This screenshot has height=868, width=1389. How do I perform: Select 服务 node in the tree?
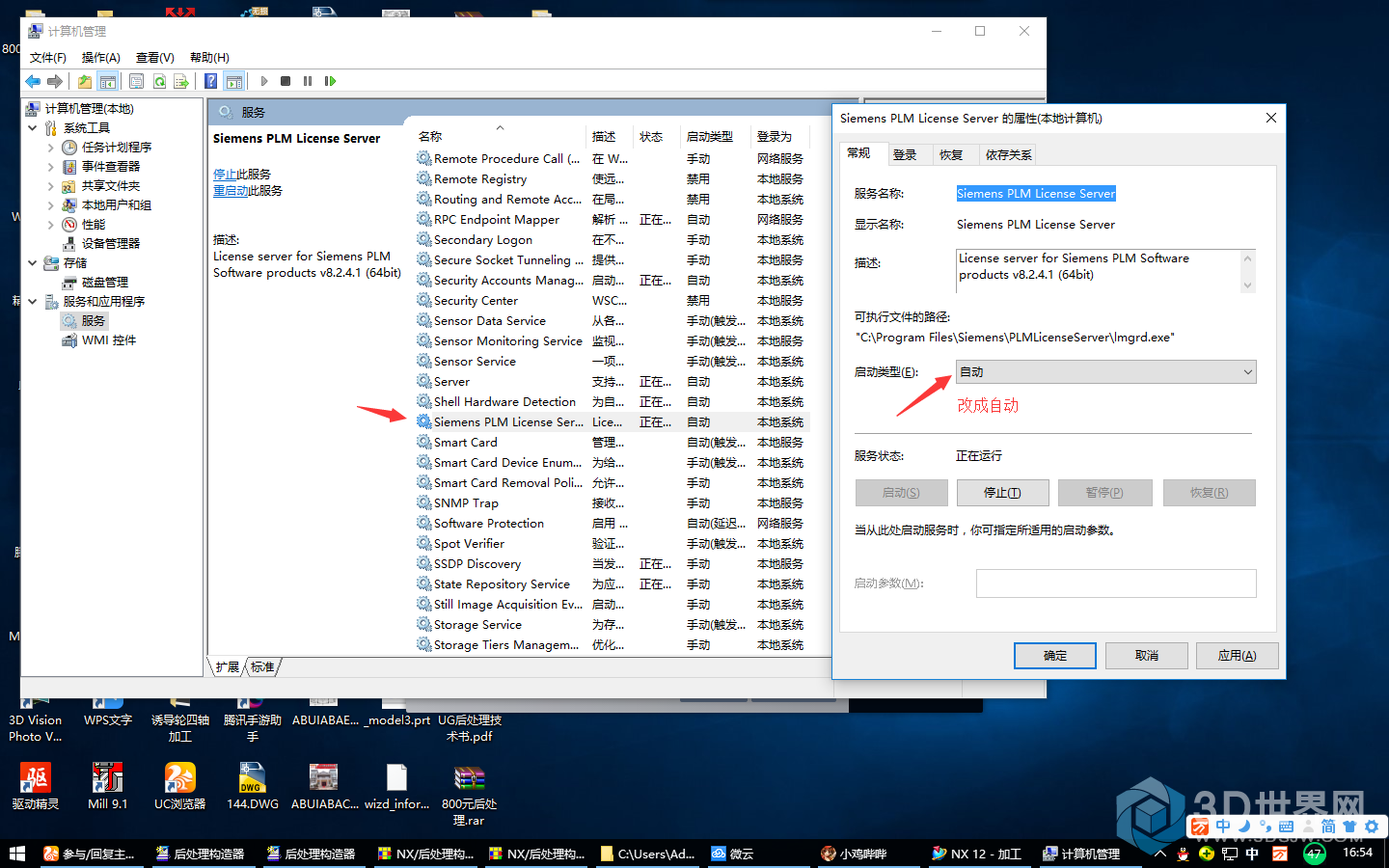point(94,321)
